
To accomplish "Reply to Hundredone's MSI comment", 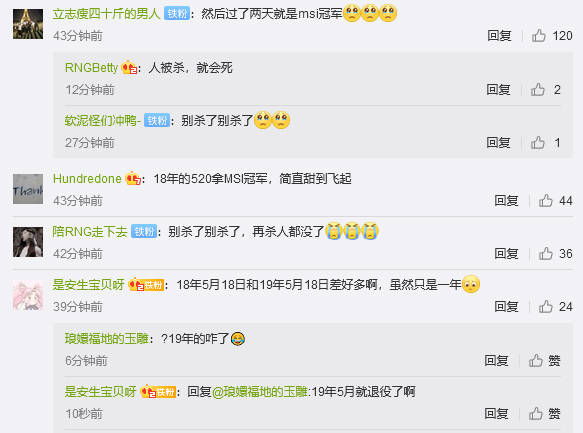I will click(506, 201).
